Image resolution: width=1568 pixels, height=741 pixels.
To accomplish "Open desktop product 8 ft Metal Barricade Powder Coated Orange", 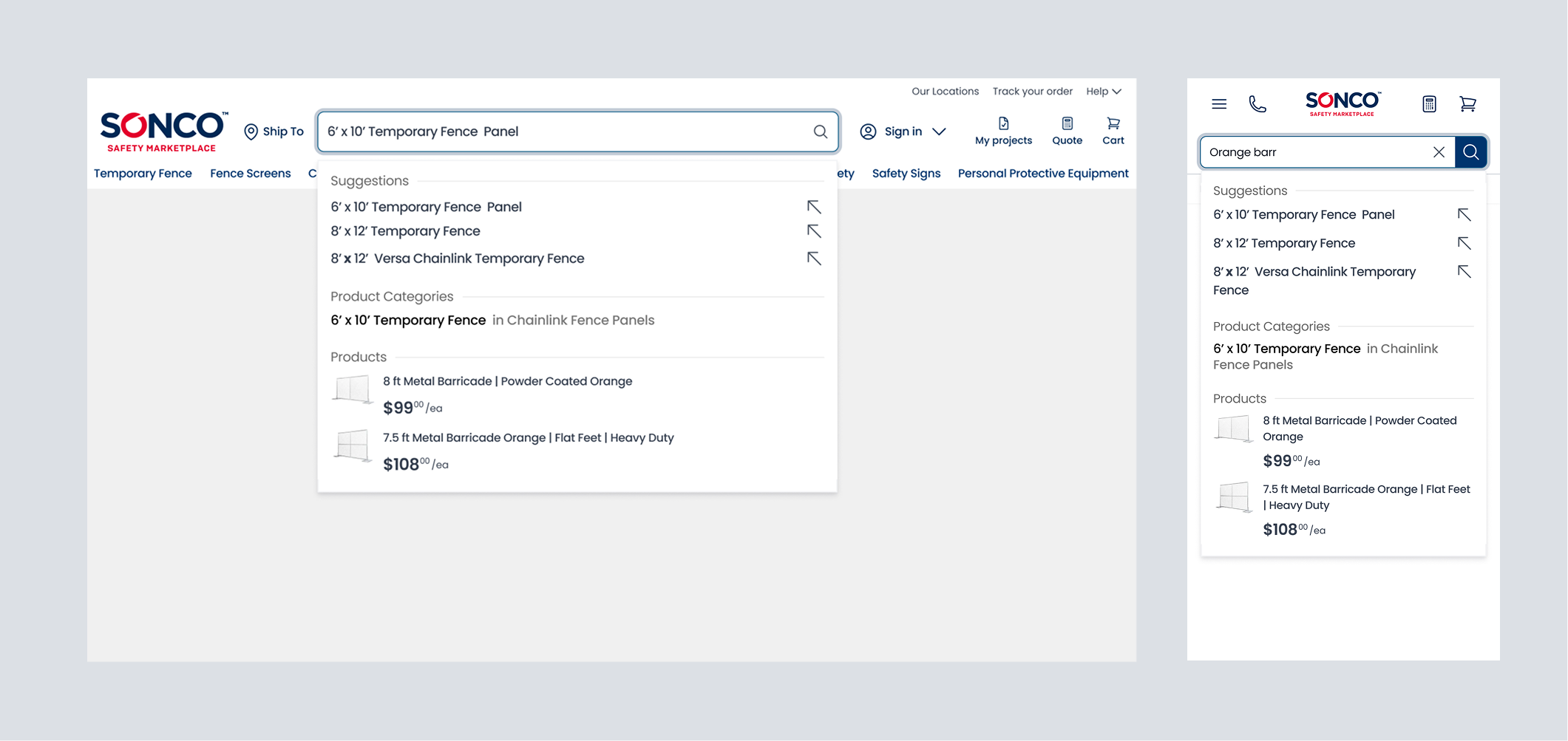I will coord(507,381).
